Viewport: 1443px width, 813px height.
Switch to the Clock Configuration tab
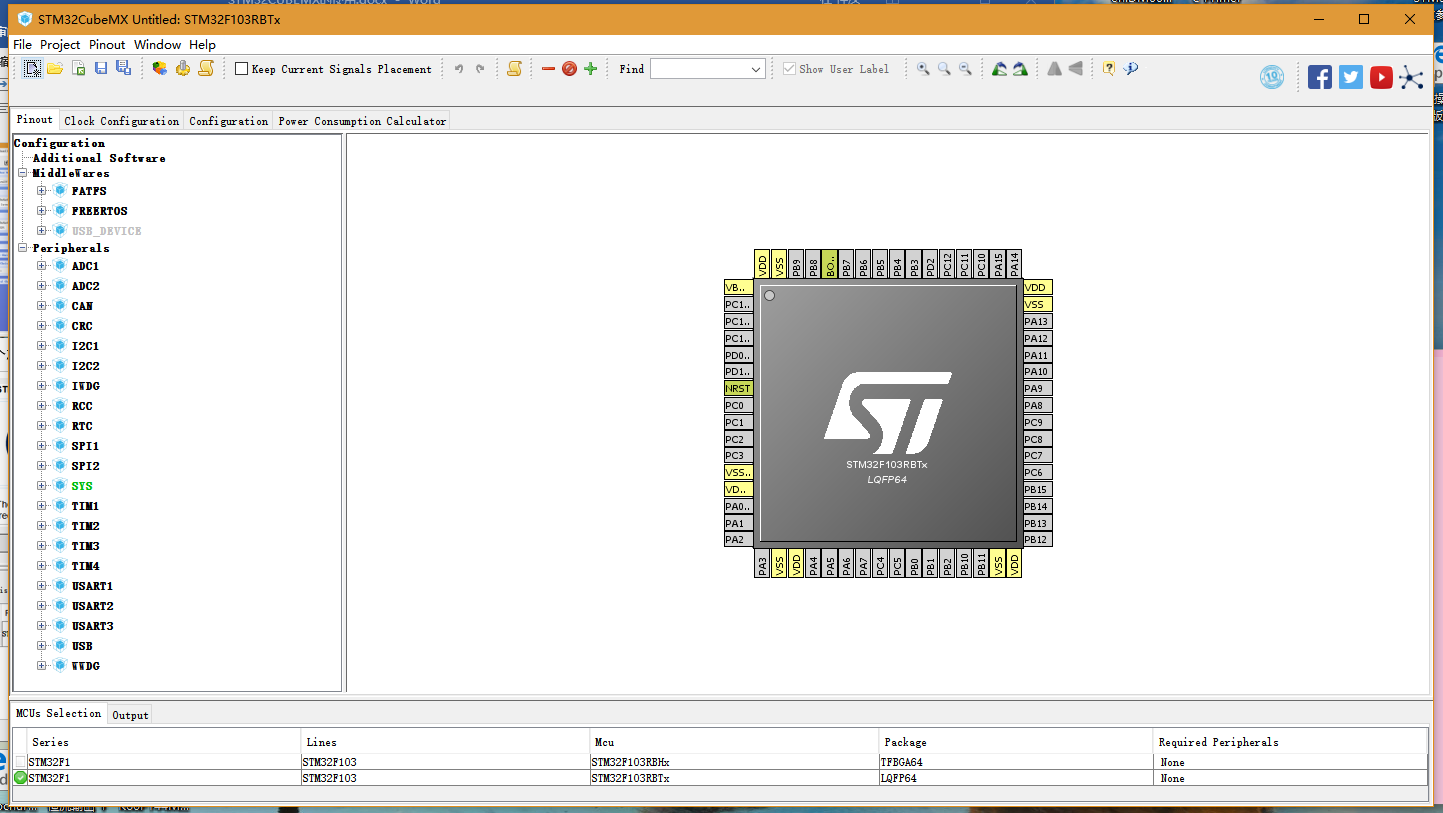coord(121,120)
